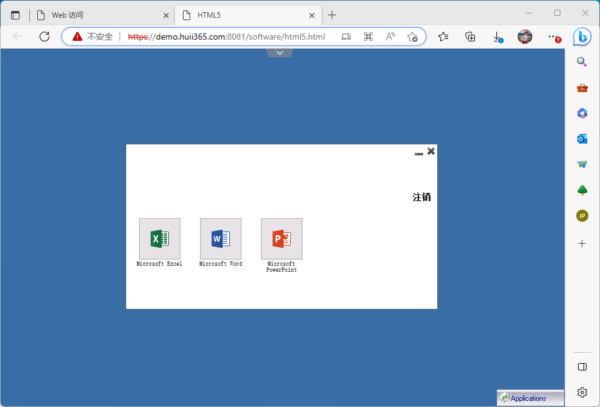600x407 pixels.
Task: Click the 注销 logout link
Action: pyautogui.click(x=421, y=197)
